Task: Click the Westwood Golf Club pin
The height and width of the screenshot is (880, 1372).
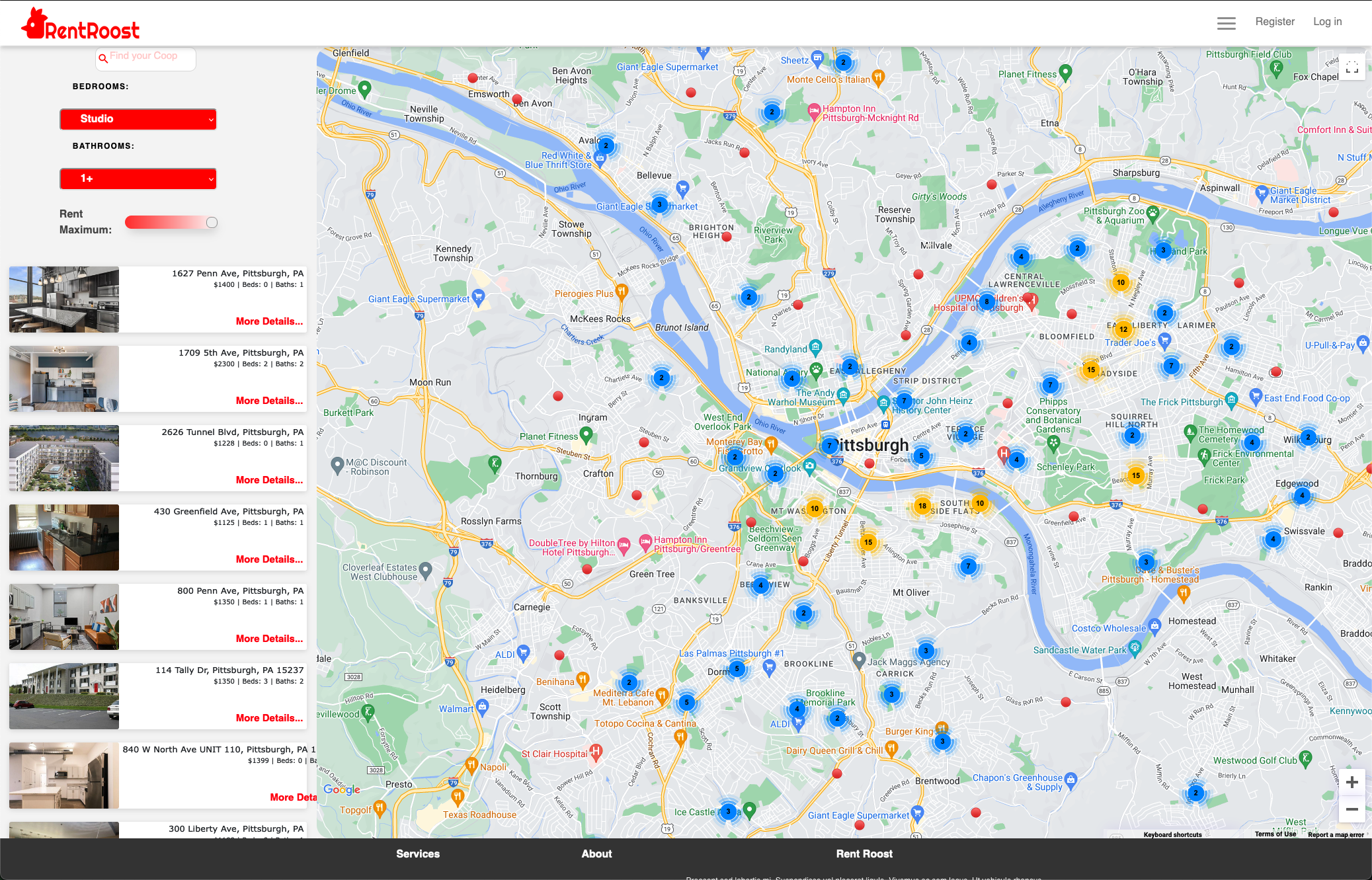Action: (1305, 758)
